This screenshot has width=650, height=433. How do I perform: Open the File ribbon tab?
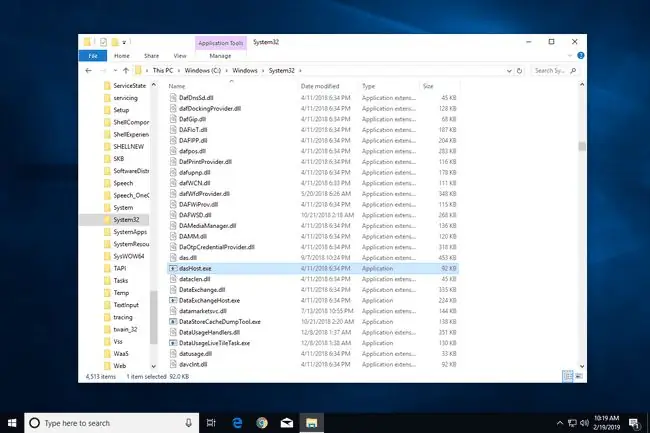click(x=93, y=56)
